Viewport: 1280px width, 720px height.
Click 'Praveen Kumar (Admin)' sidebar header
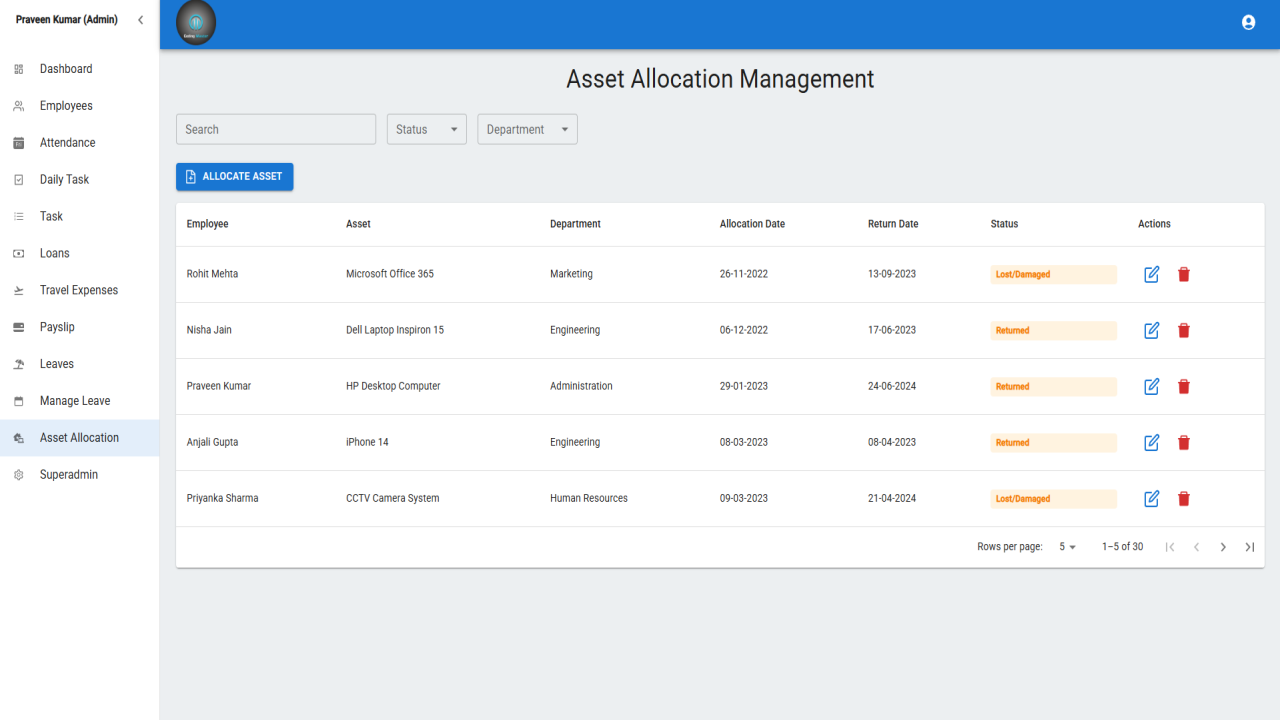67,20
